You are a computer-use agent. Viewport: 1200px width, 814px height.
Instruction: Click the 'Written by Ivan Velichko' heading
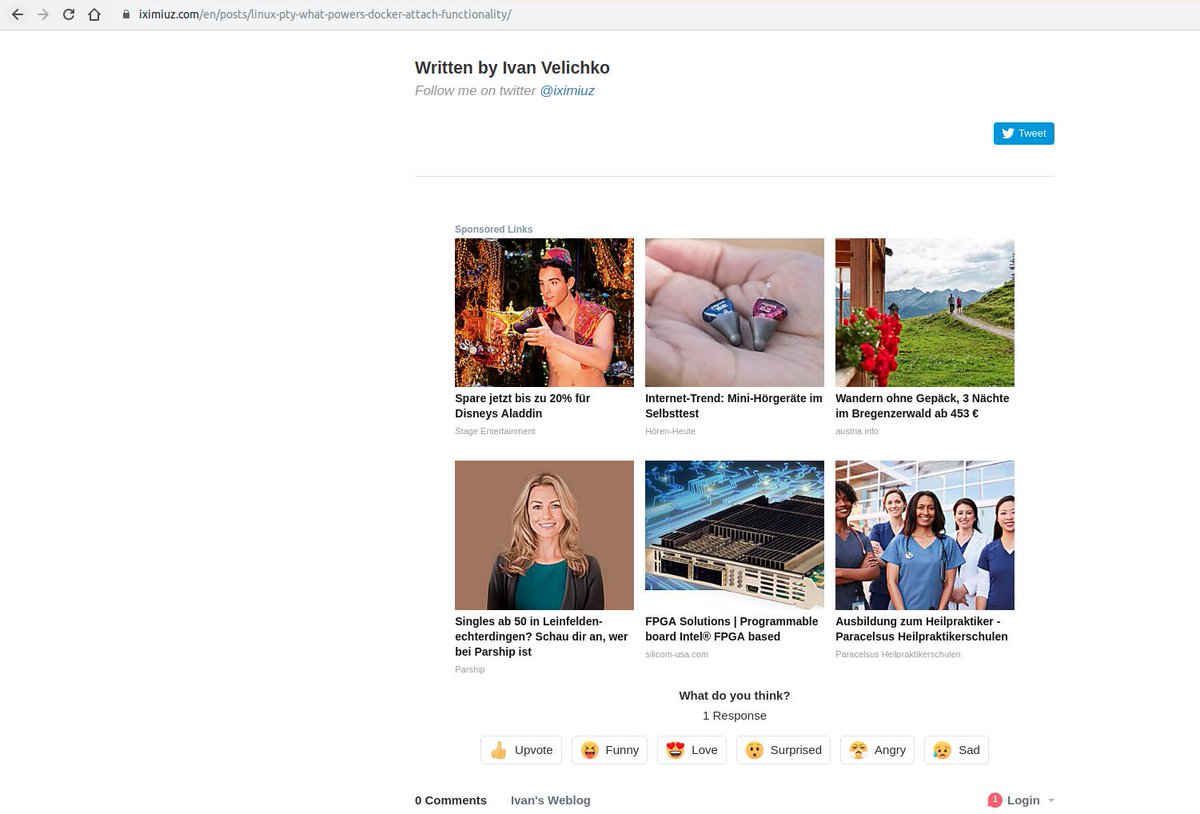click(x=512, y=68)
